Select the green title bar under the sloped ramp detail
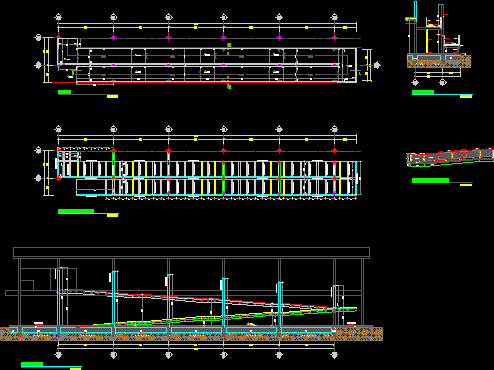This screenshot has height=370, width=494. point(430,180)
